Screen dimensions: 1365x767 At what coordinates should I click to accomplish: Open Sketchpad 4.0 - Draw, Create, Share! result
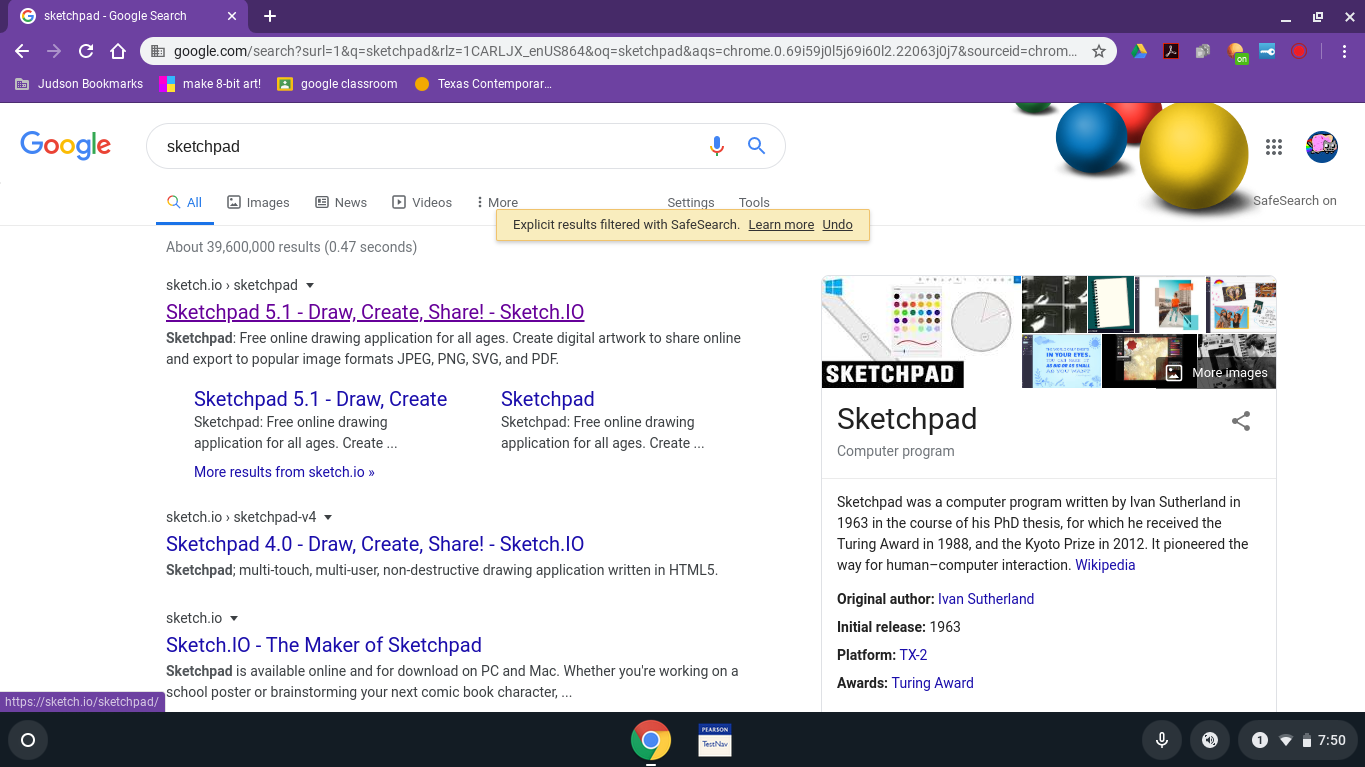375,544
